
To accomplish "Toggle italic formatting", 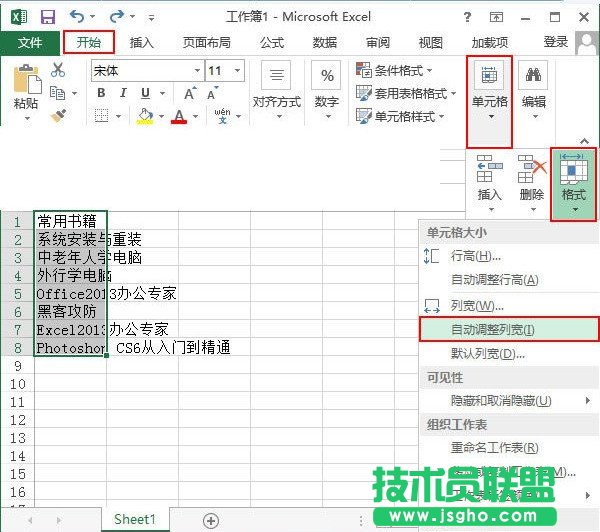I will (x=123, y=93).
